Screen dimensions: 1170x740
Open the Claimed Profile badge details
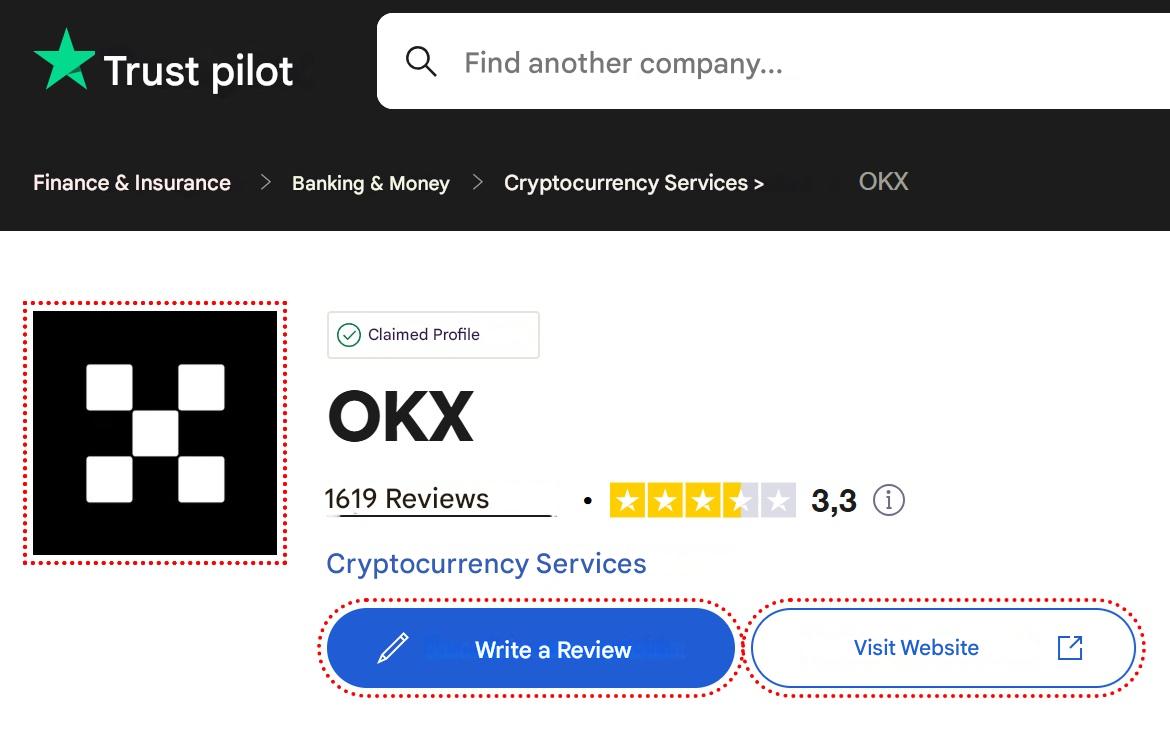coord(433,334)
